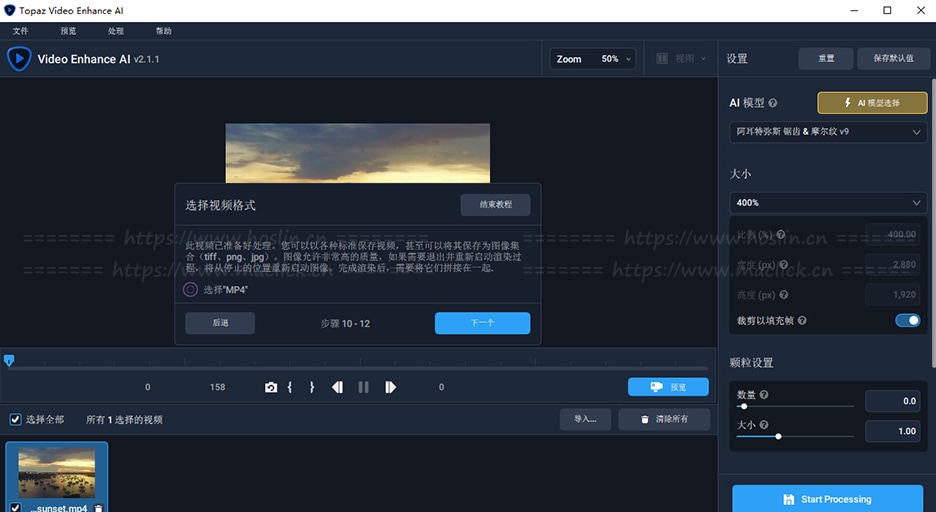Open the 视图 view dropdown
Screen dimensions: 936x512
(x=681, y=58)
